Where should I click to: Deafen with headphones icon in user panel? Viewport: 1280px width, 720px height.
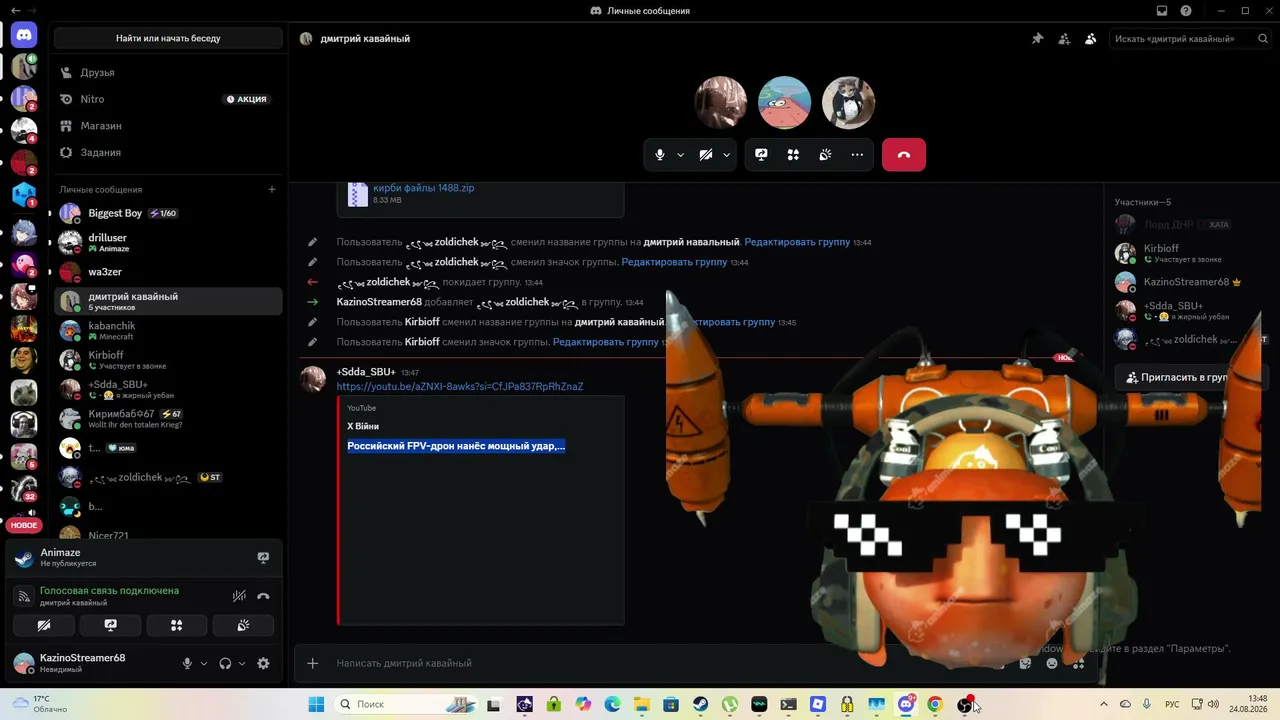pyautogui.click(x=225, y=663)
